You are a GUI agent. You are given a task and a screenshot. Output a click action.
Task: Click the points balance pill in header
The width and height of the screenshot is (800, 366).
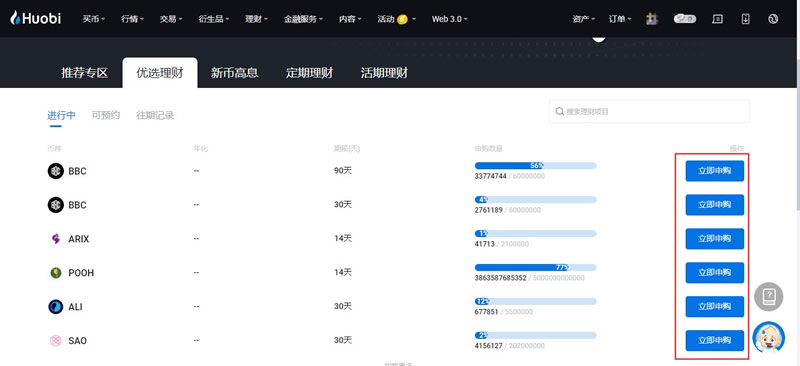pyautogui.click(x=685, y=19)
